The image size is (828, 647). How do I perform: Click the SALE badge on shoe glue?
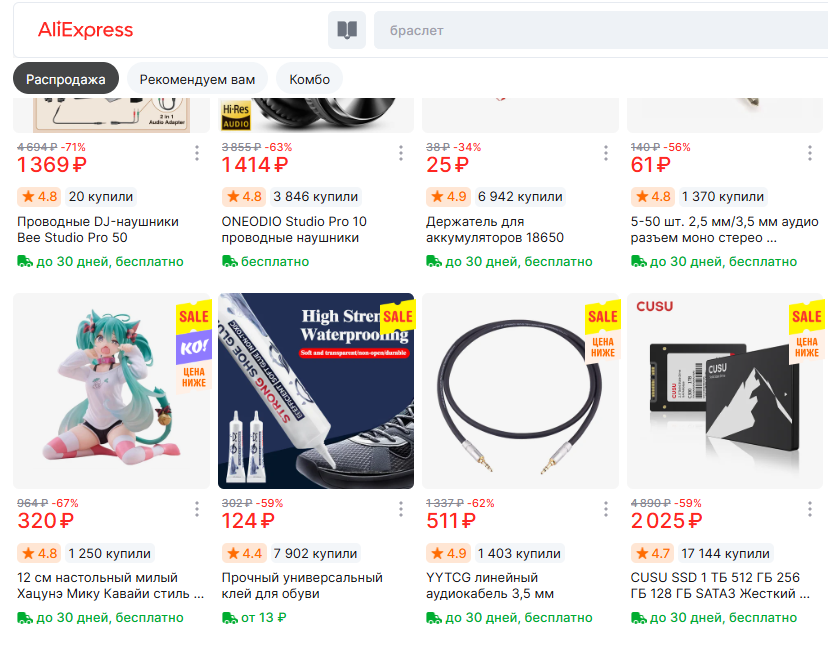pos(397,317)
